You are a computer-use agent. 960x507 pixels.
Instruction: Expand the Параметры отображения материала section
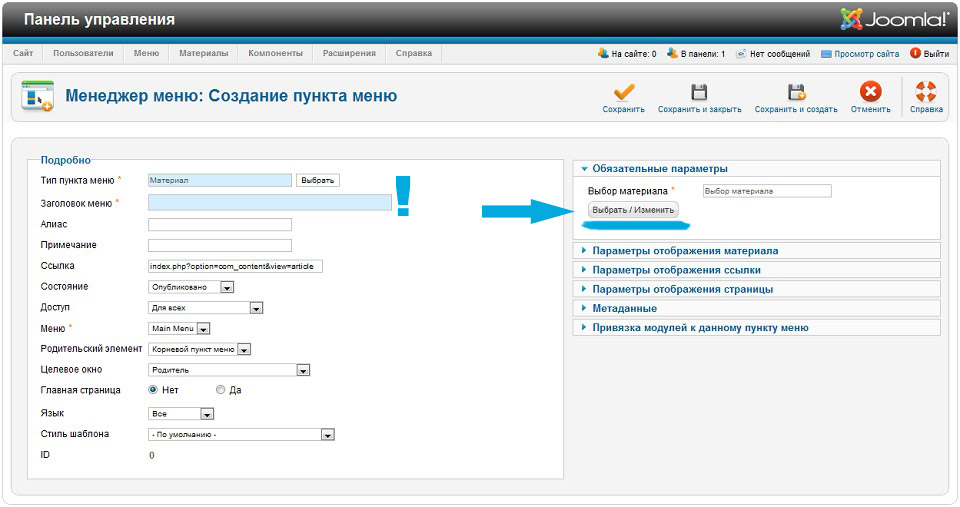click(685, 251)
